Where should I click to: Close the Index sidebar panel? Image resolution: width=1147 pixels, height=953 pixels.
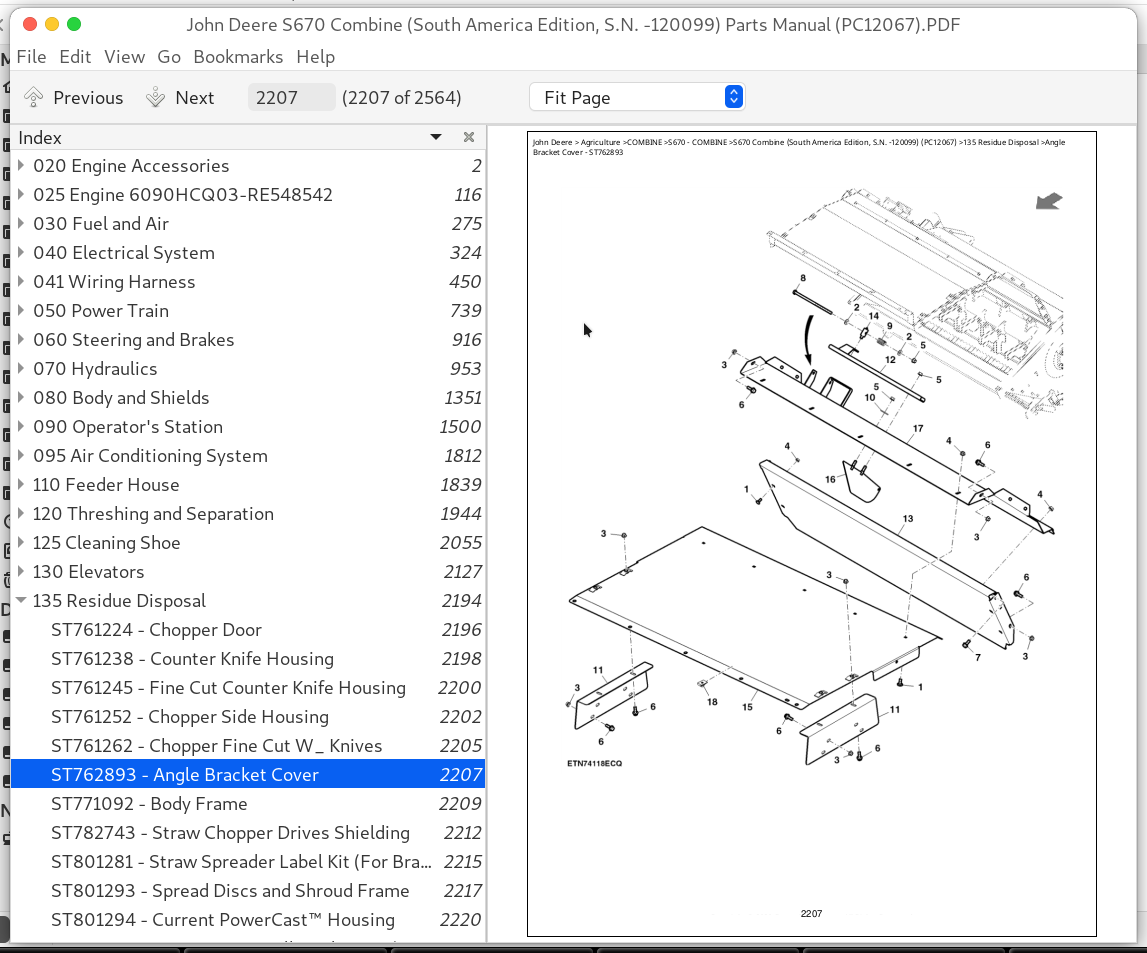pyautogui.click(x=468, y=137)
